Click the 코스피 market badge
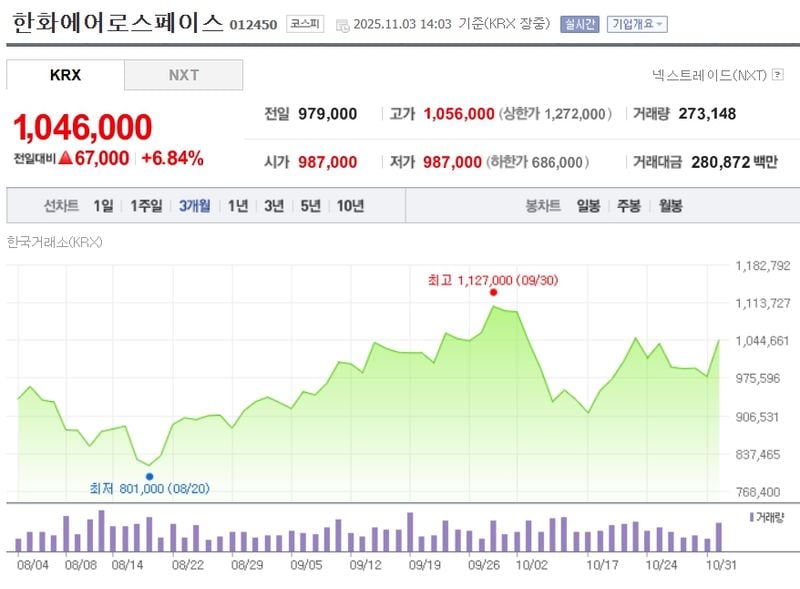 pyautogui.click(x=303, y=23)
